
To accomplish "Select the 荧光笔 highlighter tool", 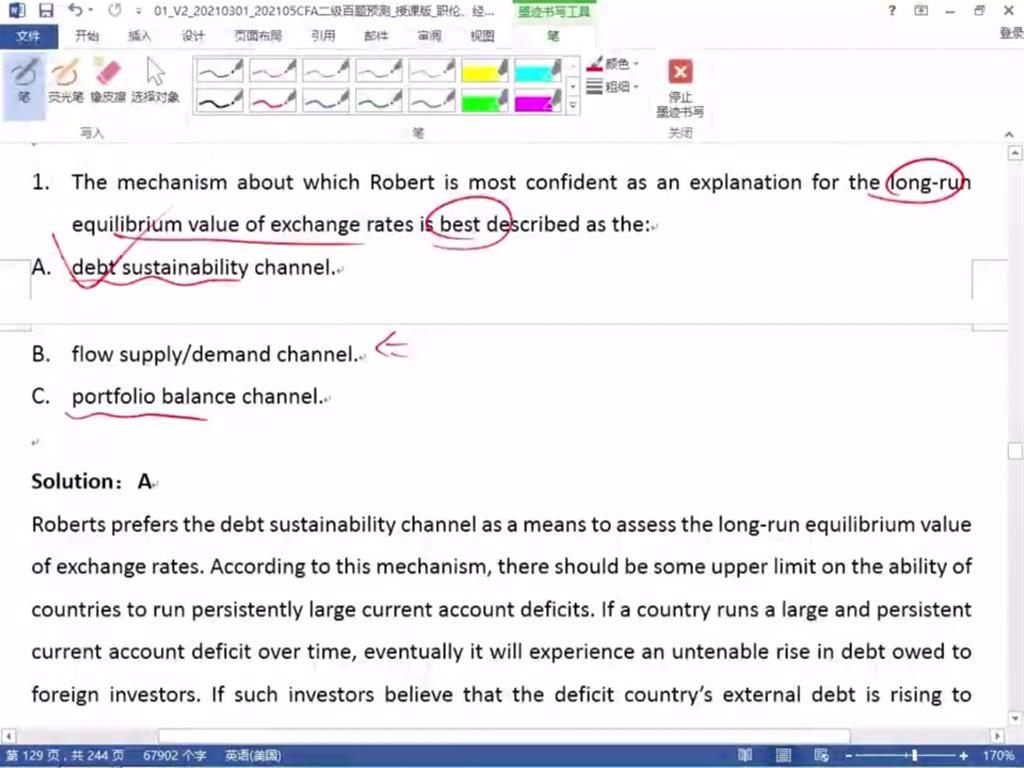I will [65, 81].
